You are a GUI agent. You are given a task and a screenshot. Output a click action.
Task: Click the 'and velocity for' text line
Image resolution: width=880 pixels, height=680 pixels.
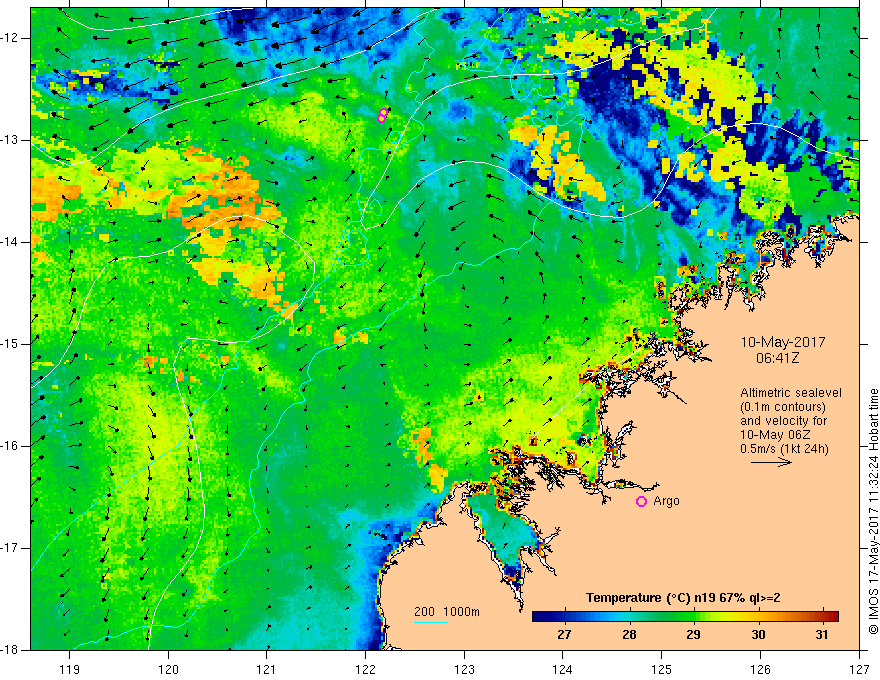pyautogui.click(x=783, y=421)
